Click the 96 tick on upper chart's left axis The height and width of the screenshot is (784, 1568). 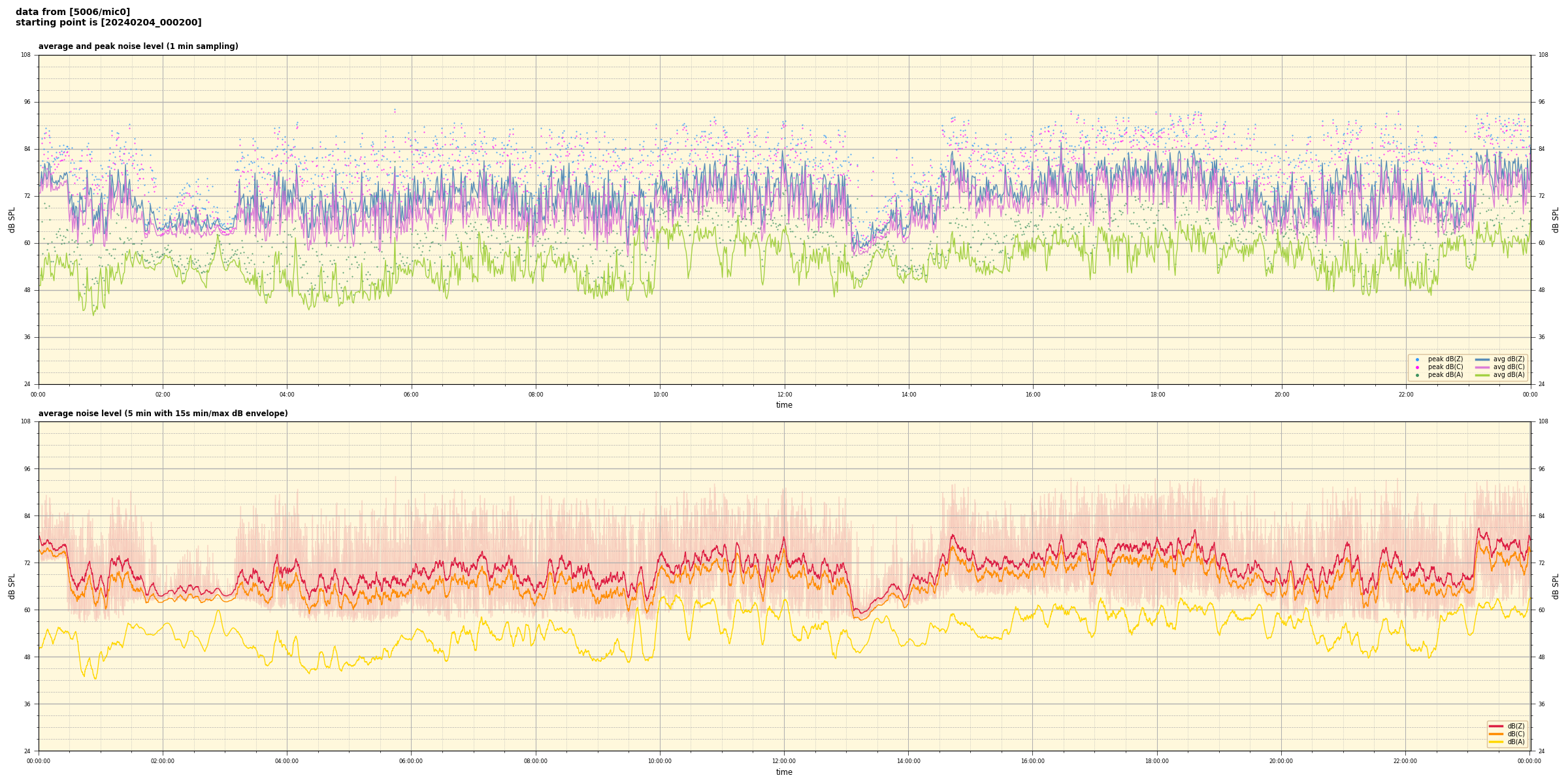pyautogui.click(x=26, y=102)
